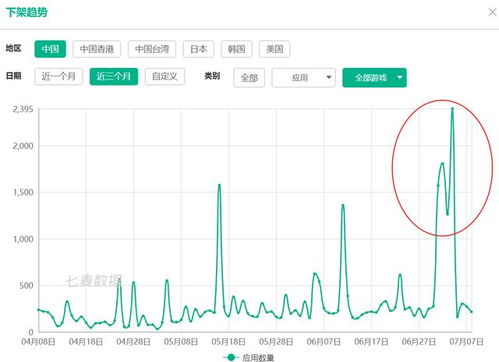499x362 pixels.
Task: Click the 日期 label
Action: coord(14,76)
